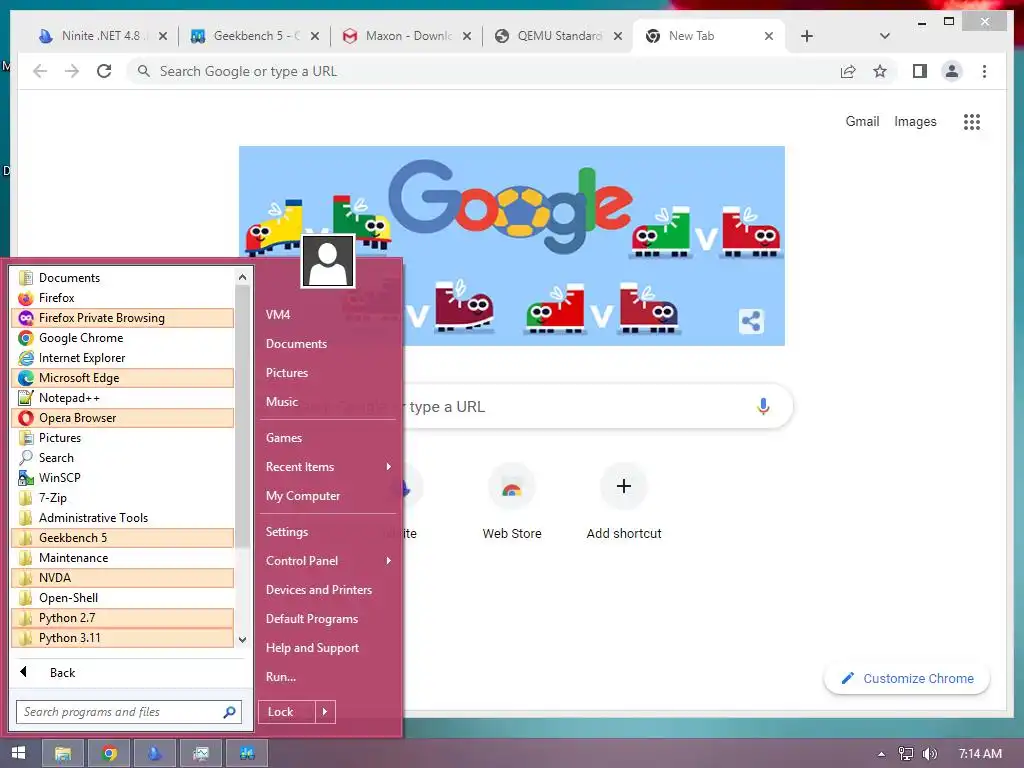Viewport: 1024px width, 768px height.
Task: Launch Internet Explorer
Action: tap(122, 358)
